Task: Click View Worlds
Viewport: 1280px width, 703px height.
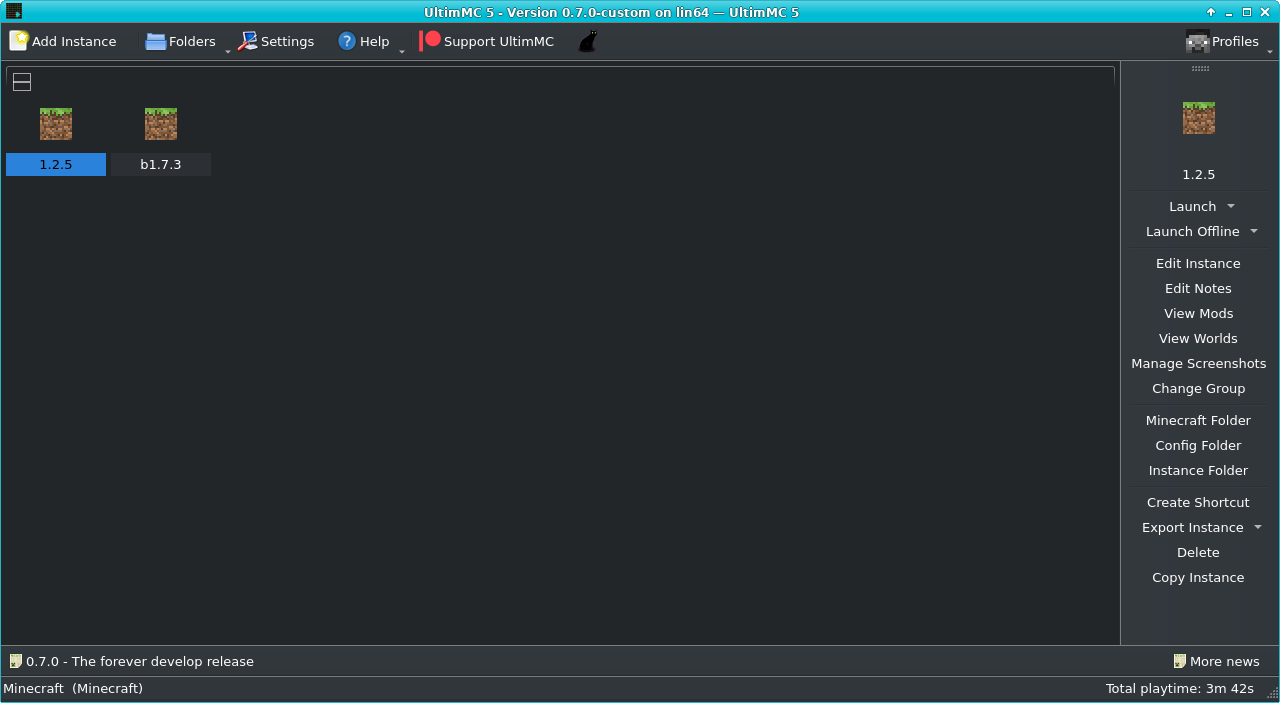Action: tap(1198, 338)
